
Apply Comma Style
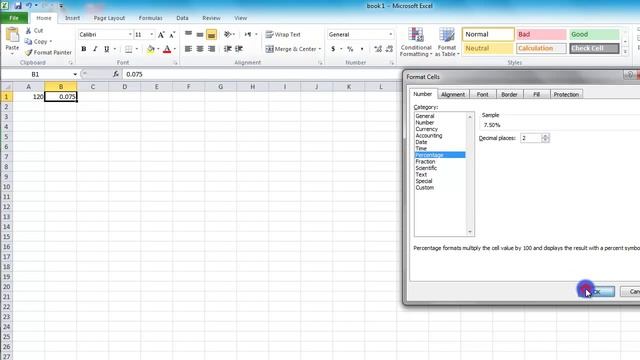pos(362,49)
